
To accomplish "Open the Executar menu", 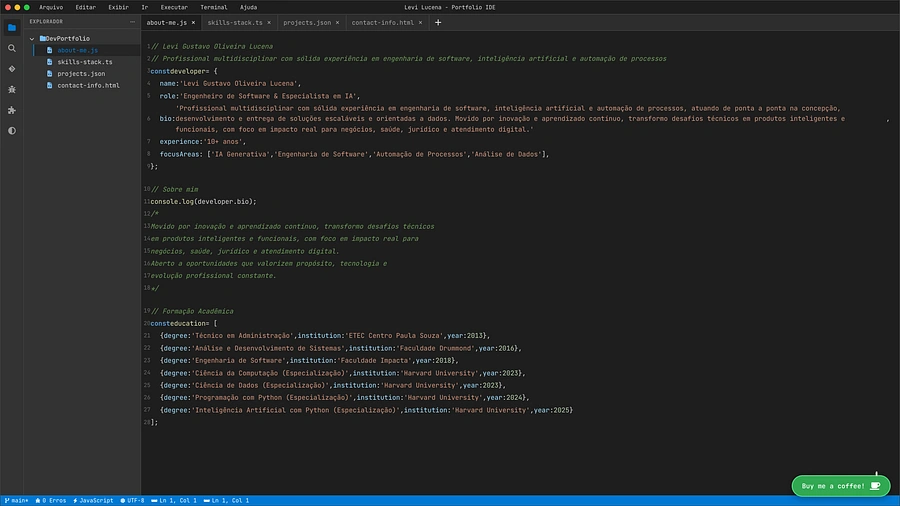I will pos(174,6).
